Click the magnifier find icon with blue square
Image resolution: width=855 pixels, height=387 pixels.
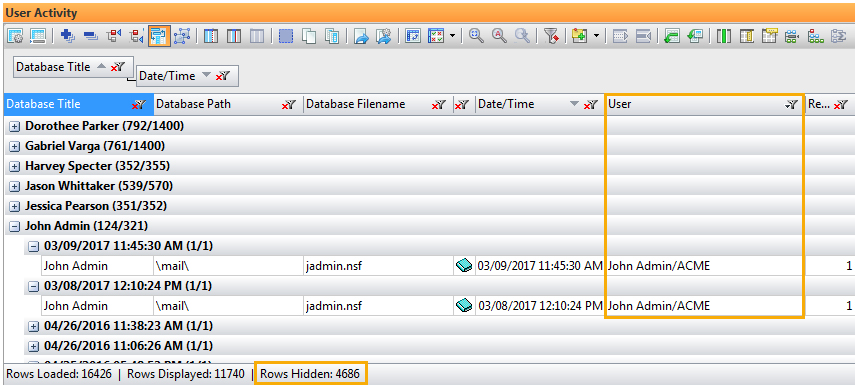pos(477,36)
